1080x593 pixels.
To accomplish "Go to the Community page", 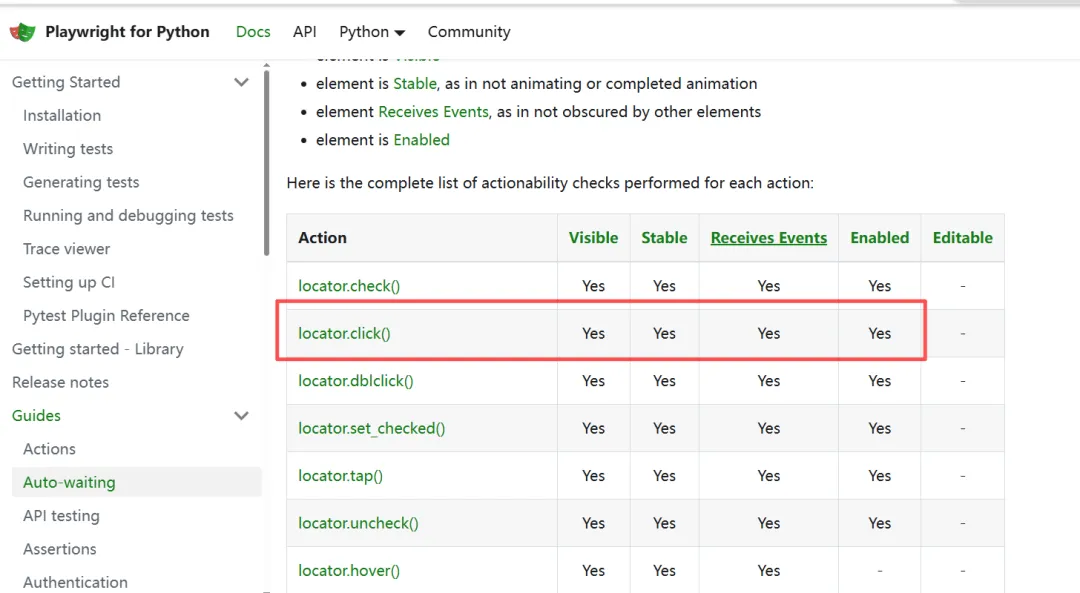I will [x=469, y=32].
